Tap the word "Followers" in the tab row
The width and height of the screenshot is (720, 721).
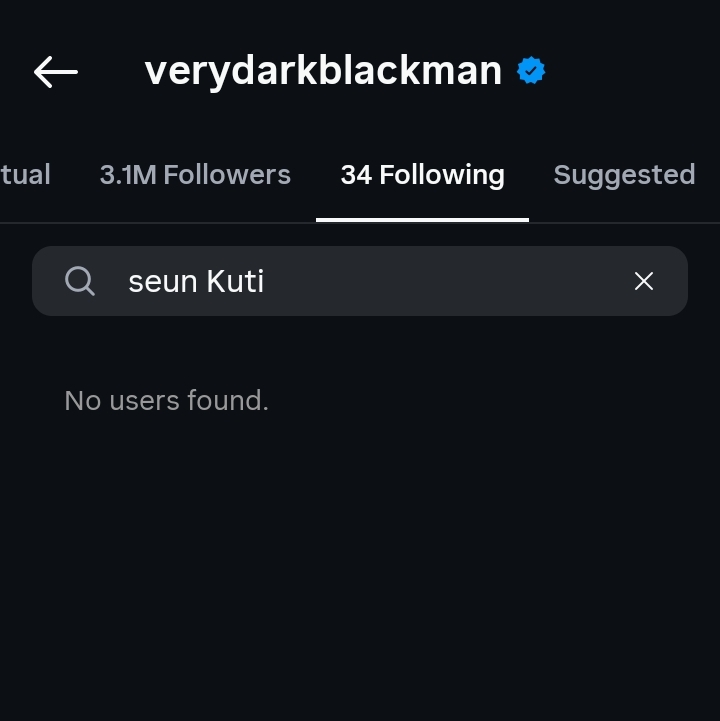pos(227,175)
